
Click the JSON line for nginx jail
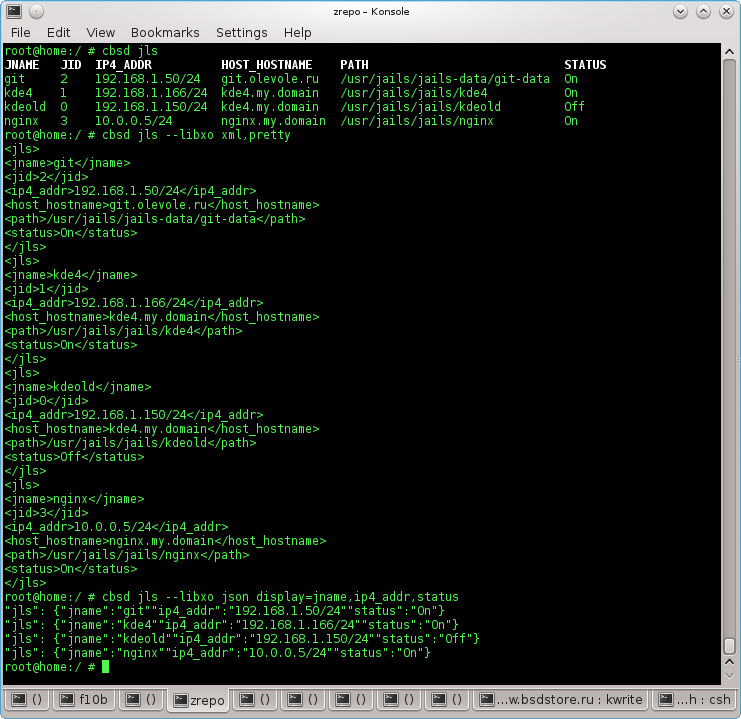[x=217, y=653]
